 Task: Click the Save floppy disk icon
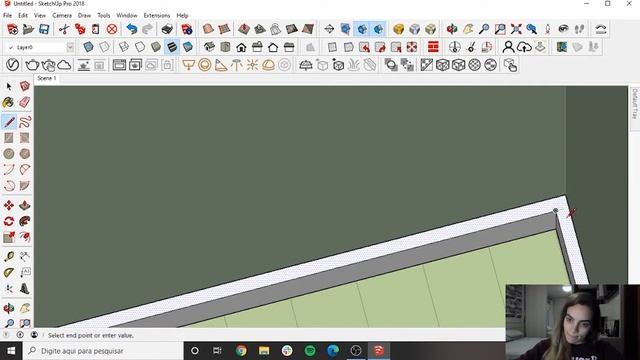[44, 29]
